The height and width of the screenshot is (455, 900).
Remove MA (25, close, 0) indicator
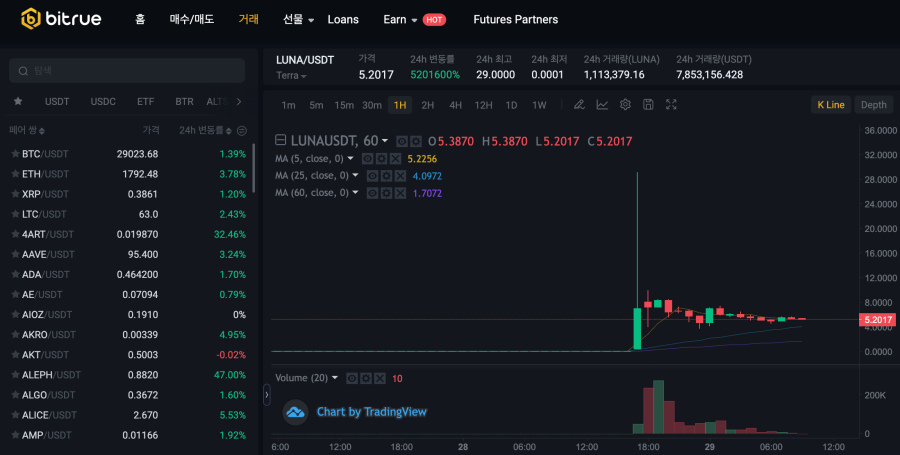click(x=400, y=176)
